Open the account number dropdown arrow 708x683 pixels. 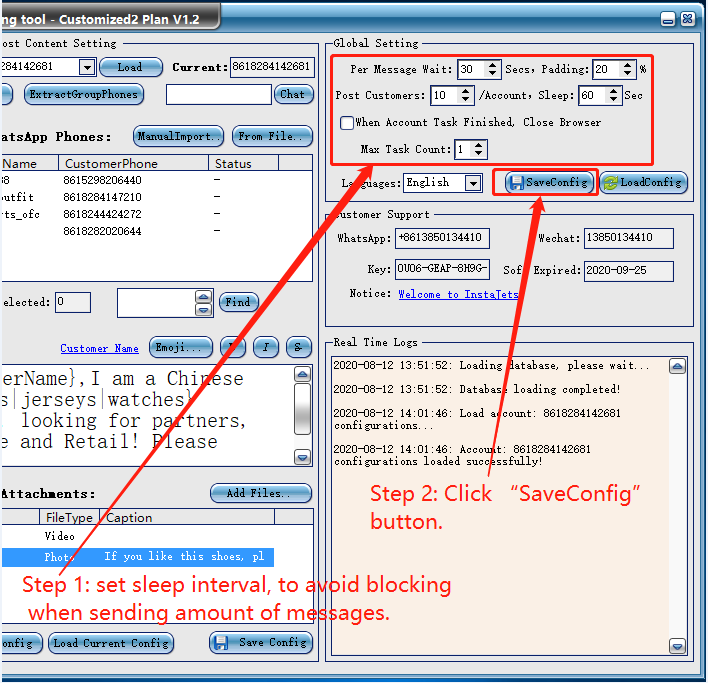click(x=87, y=68)
